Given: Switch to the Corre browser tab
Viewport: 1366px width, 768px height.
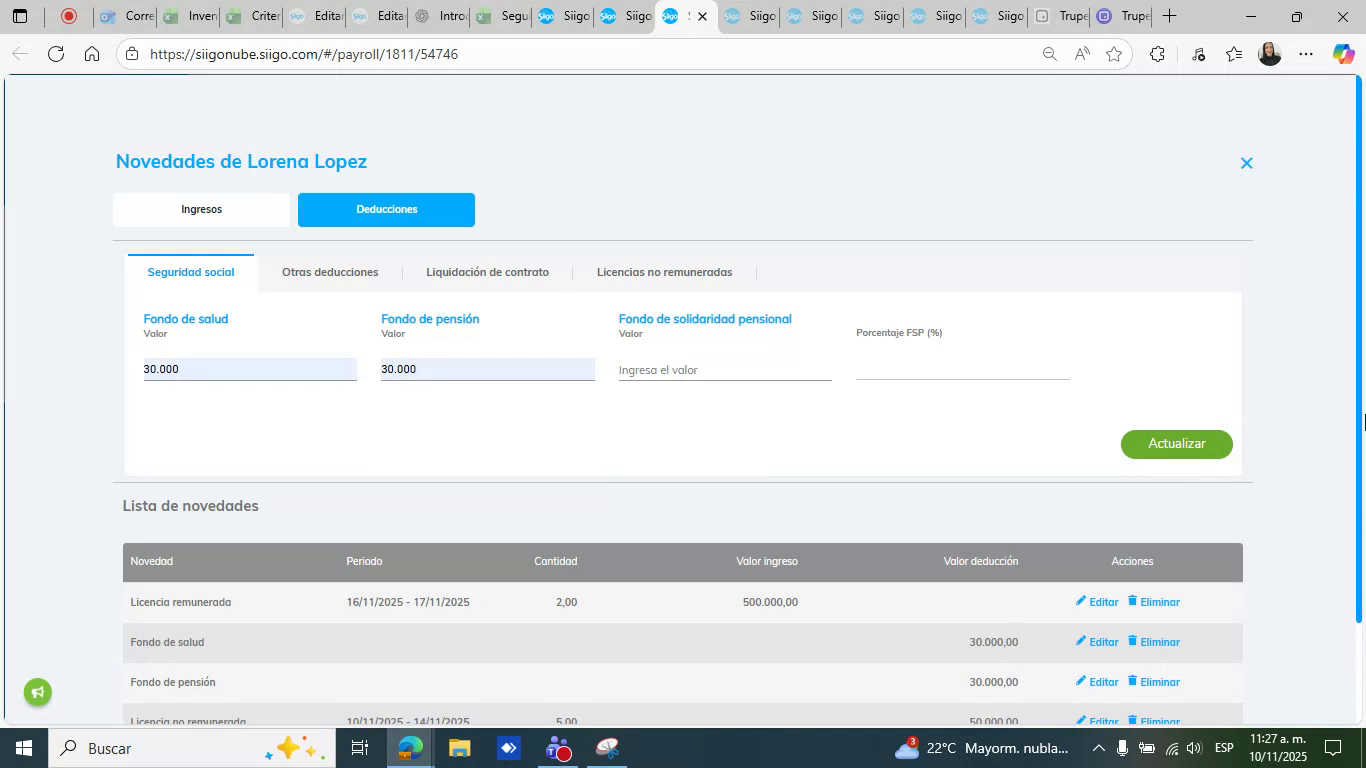Looking at the screenshot, I should (x=126, y=16).
